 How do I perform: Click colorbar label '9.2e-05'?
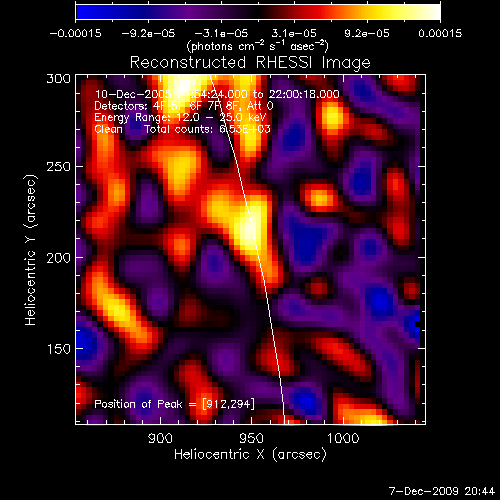[x=367, y=33]
